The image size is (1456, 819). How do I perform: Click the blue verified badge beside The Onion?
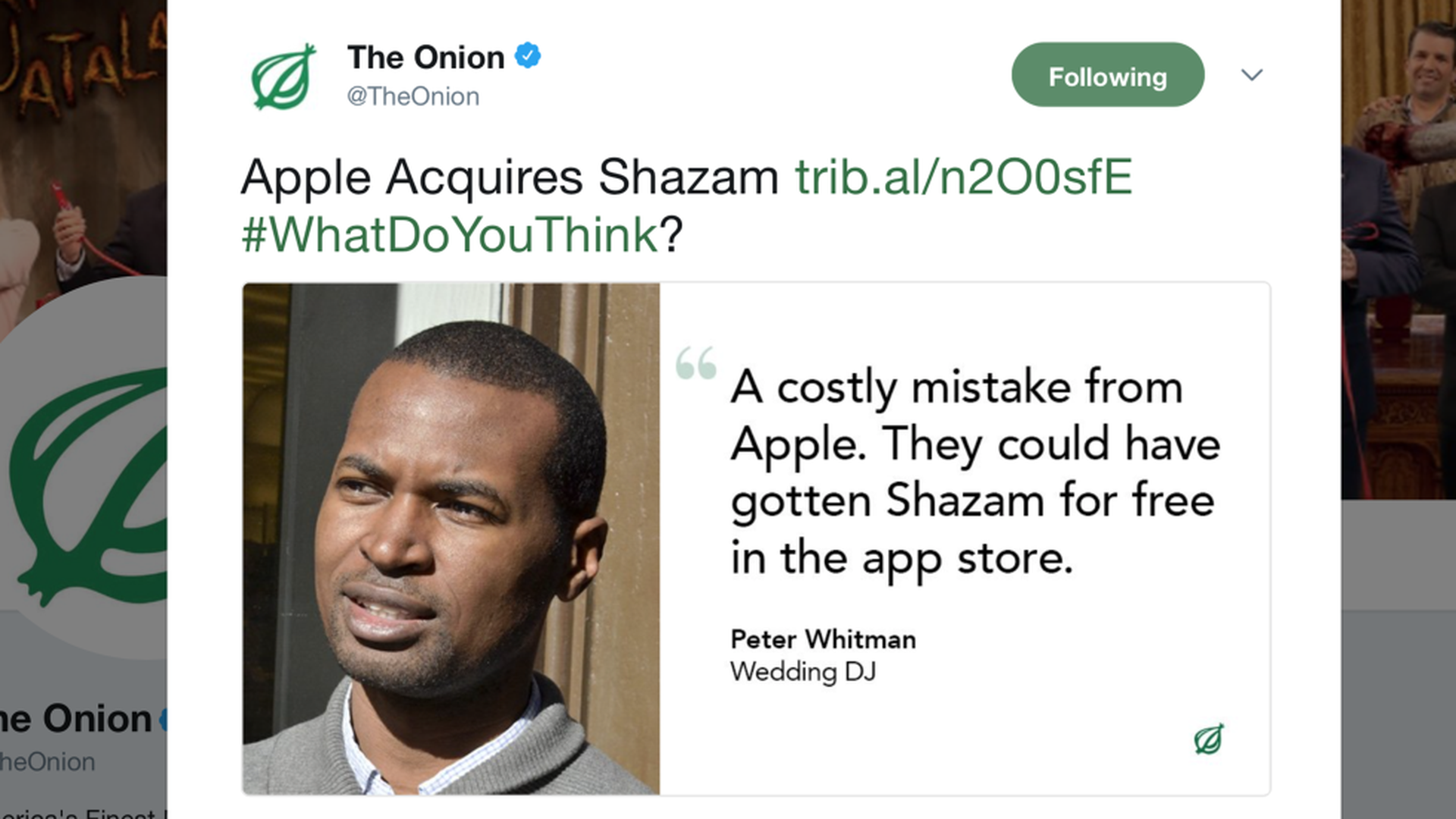pyautogui.click(x=528, y=56)
